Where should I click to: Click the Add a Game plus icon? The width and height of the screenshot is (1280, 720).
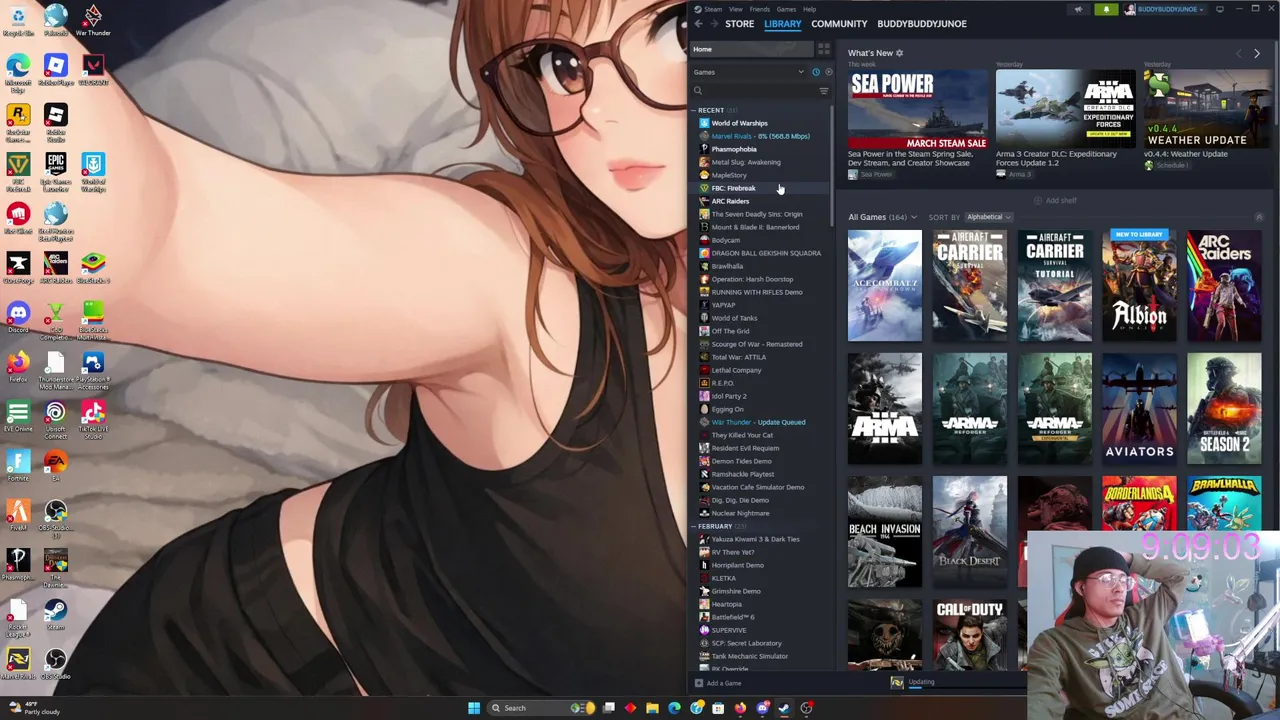pyautogui.click(x=698, y=683)
